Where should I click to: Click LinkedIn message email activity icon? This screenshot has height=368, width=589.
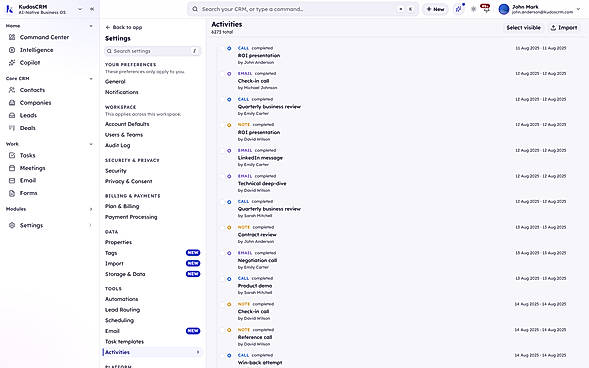pyautogui.click(x=229, y=151)
